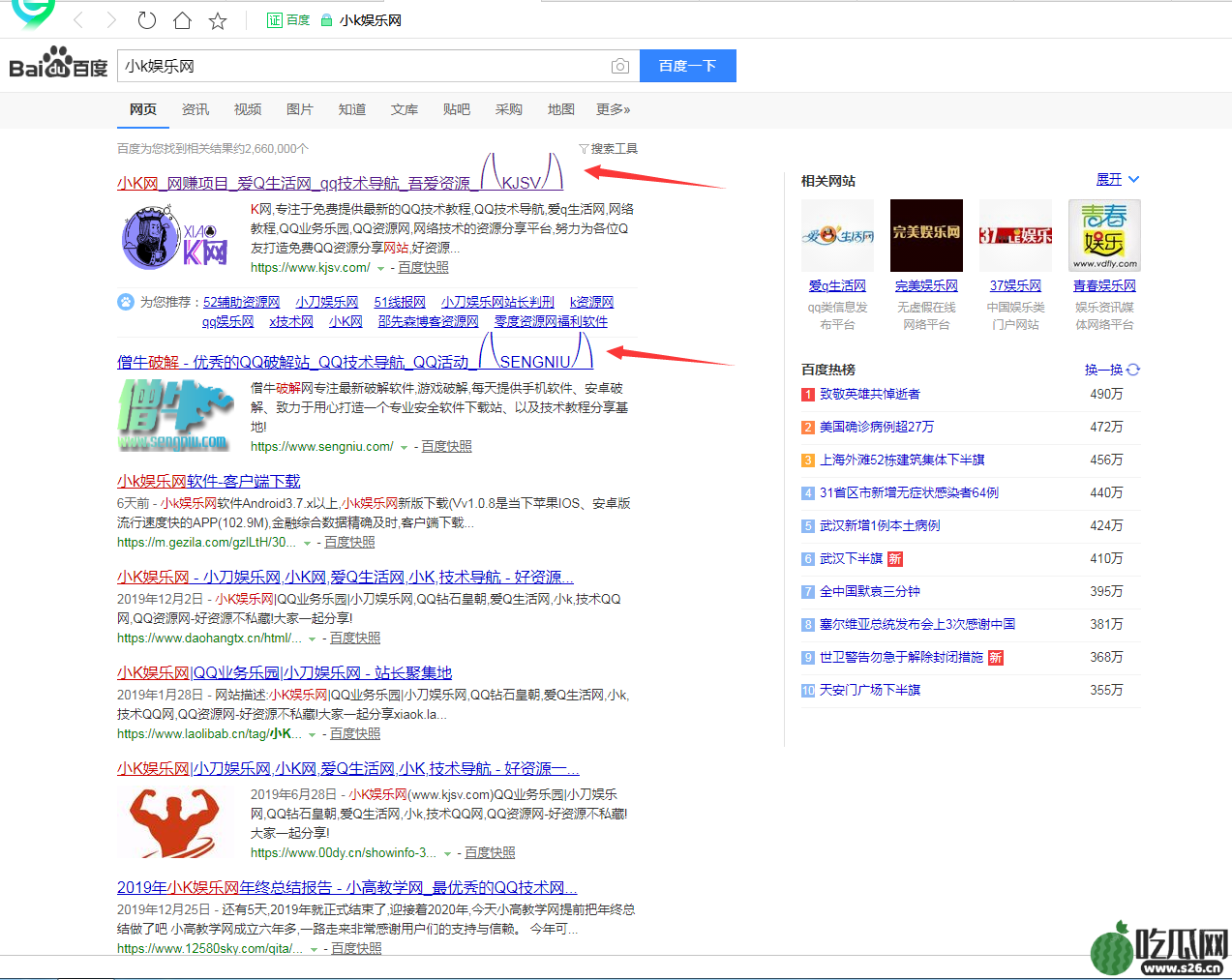Screen dimensions: 1232x980
Task: Switch to the 知道 tab
Action: tap(352, 109)
